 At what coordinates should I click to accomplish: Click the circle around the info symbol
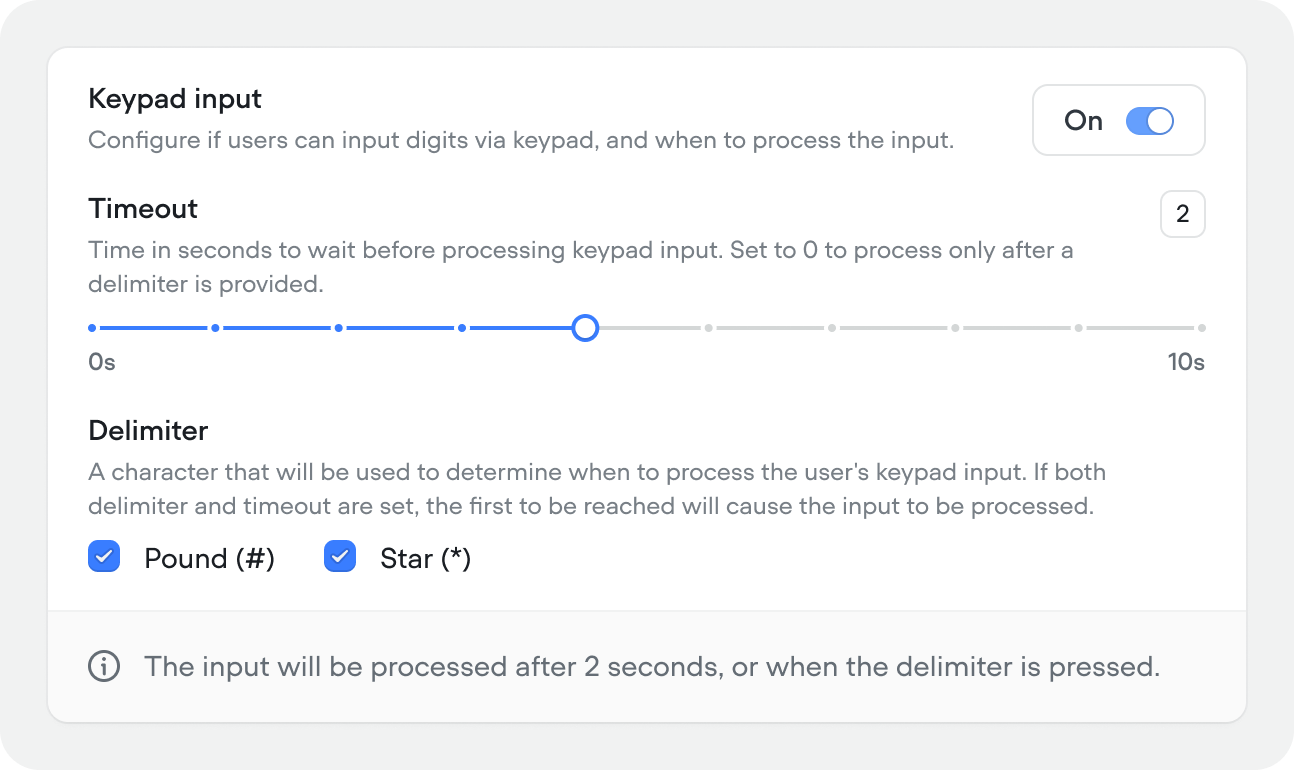[x=104, y=666]
